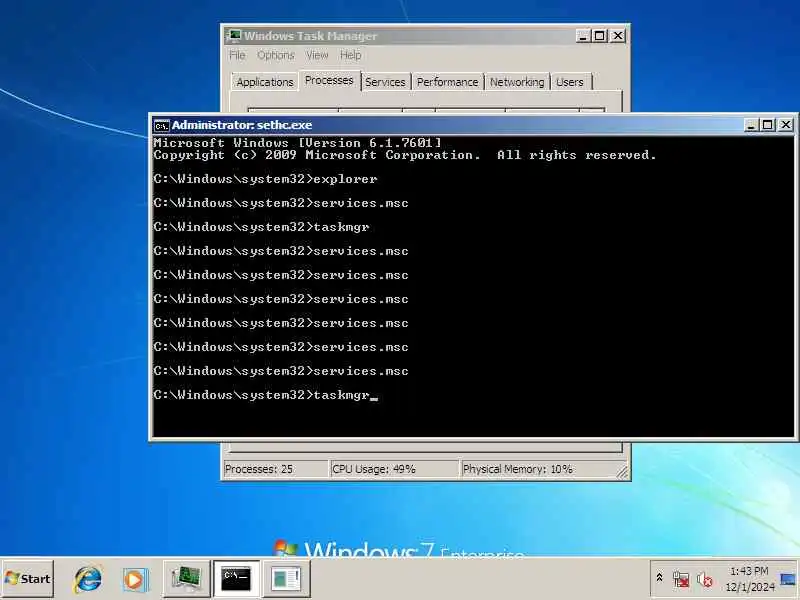Maximize the sethc.exe command window
The width and height of the screenshot is (800, 600).
point(767,125)
